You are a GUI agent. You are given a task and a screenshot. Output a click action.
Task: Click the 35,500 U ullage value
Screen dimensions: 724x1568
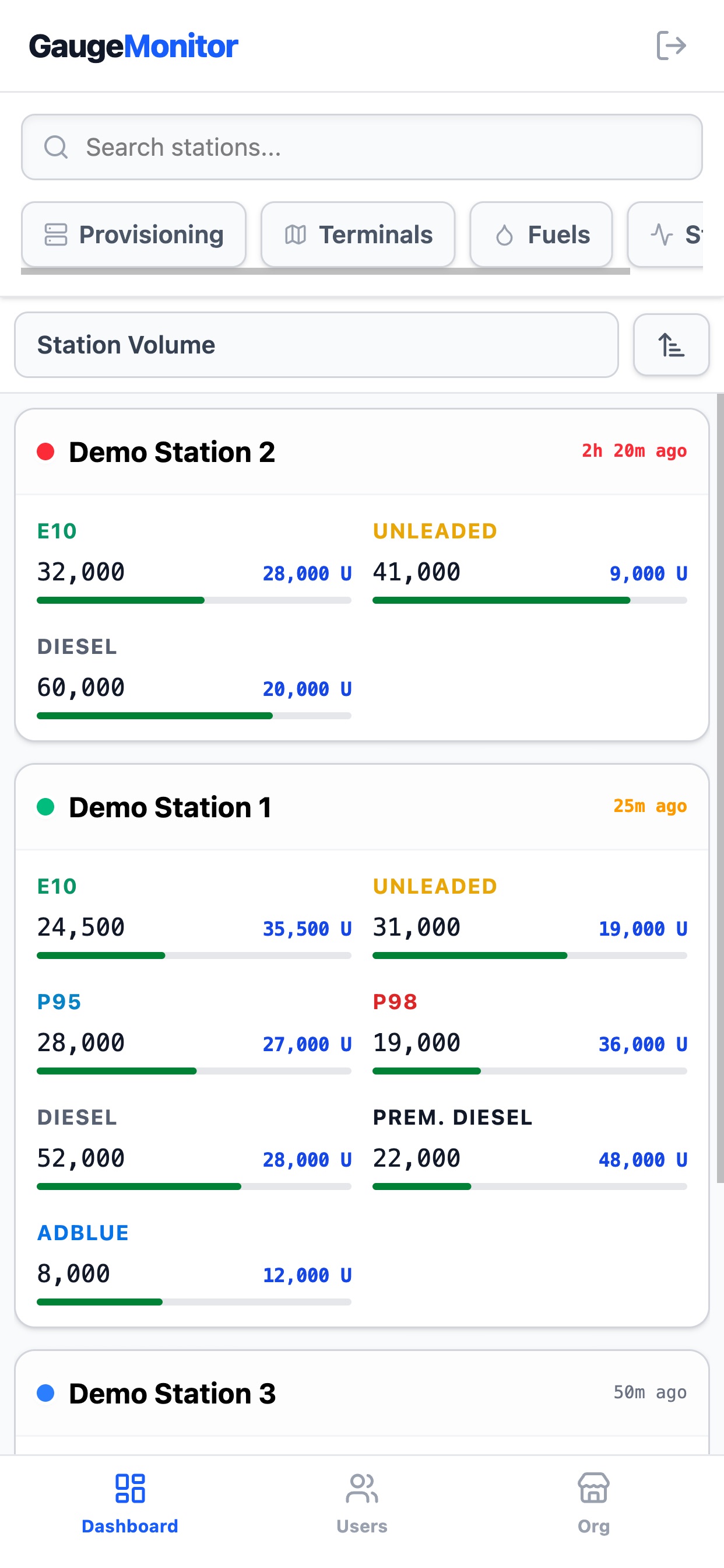pos(307,929)
